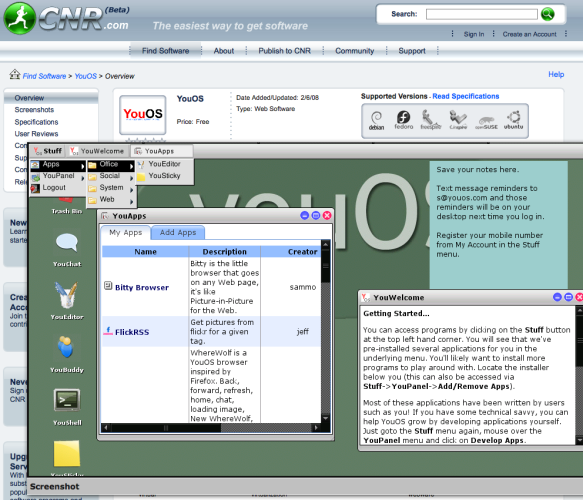Screen dimensions: 583x500
Task: Click the Description column header
Action: [225, 252]
